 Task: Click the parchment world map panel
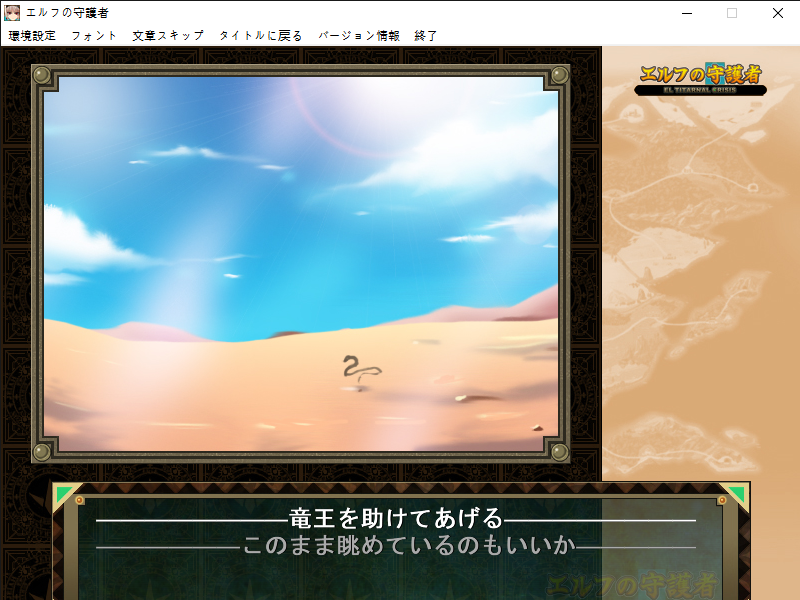click(x=701, y=264)
